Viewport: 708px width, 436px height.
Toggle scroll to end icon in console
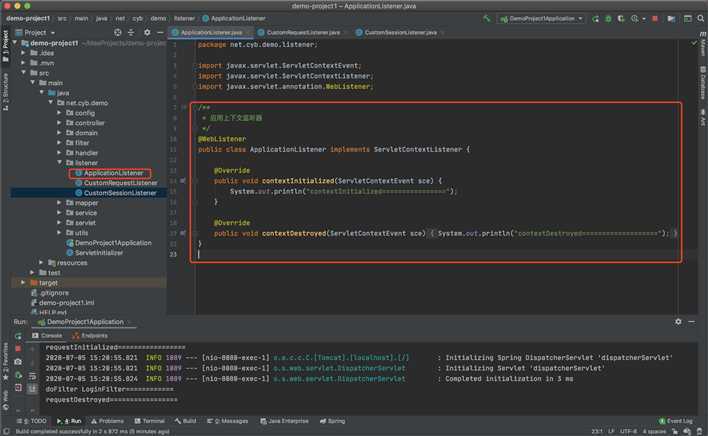(32, 388)
